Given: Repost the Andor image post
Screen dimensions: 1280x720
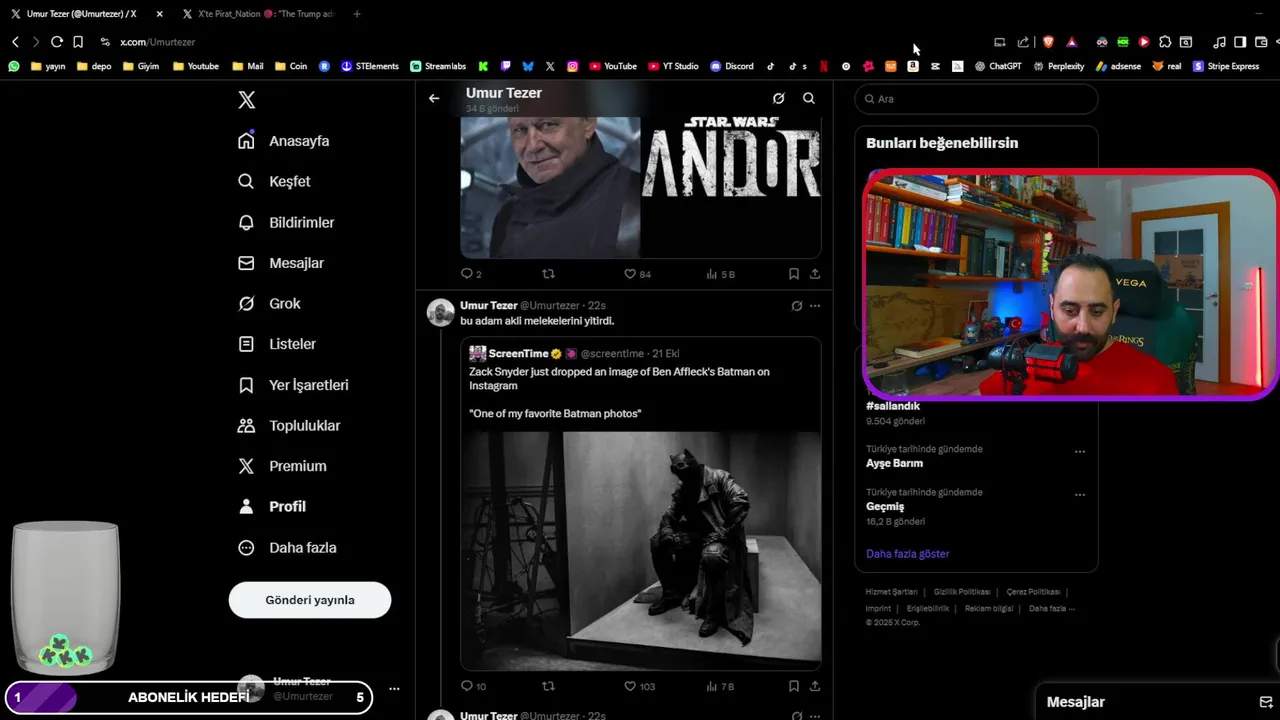Looking at the screenshot, I should 548,274.
